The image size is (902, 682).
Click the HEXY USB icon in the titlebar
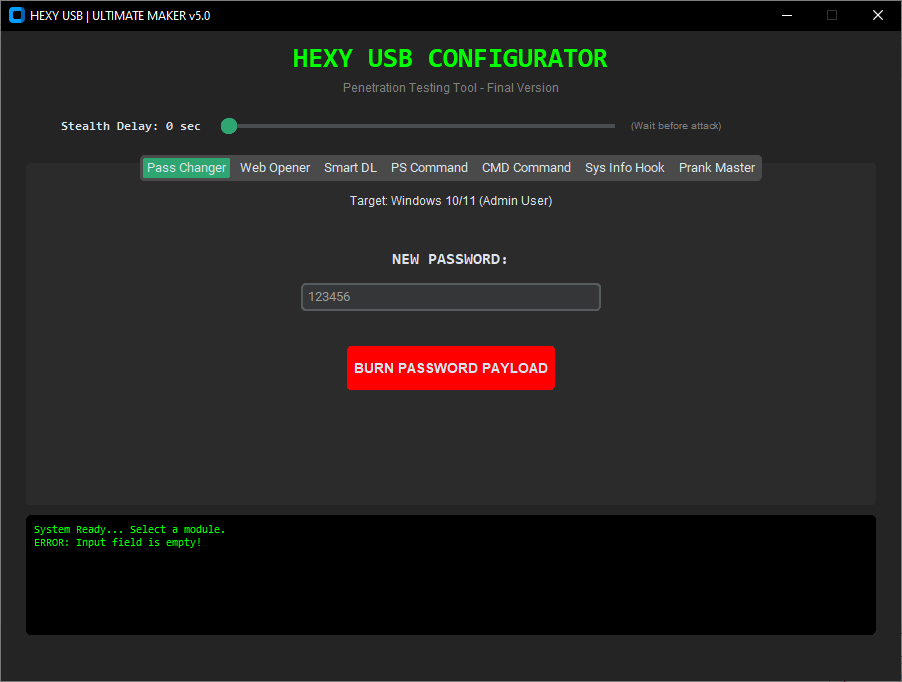click(x=15, y=15)
